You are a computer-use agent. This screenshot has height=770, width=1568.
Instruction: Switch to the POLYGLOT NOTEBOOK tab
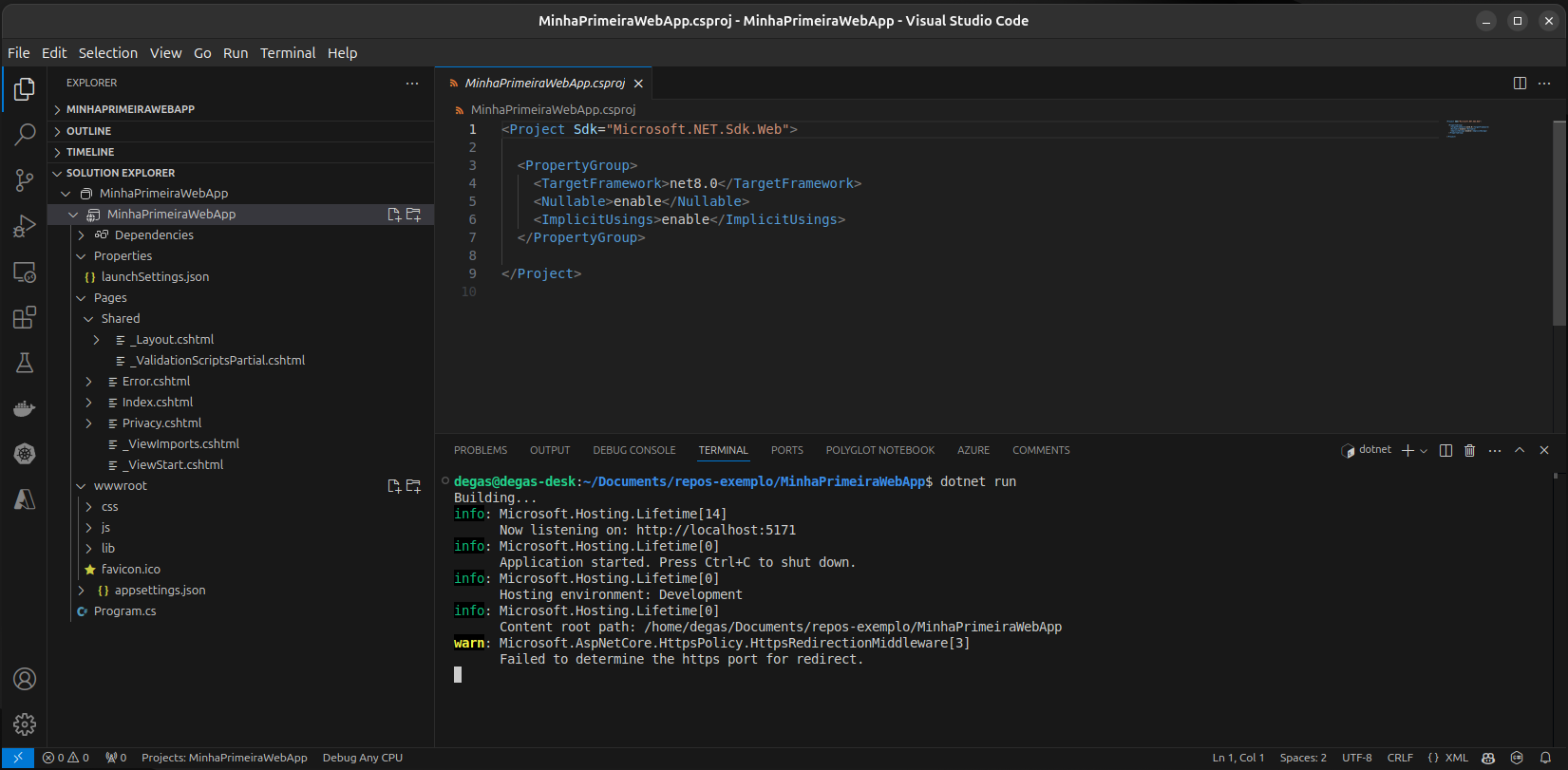tap(880, 450)
